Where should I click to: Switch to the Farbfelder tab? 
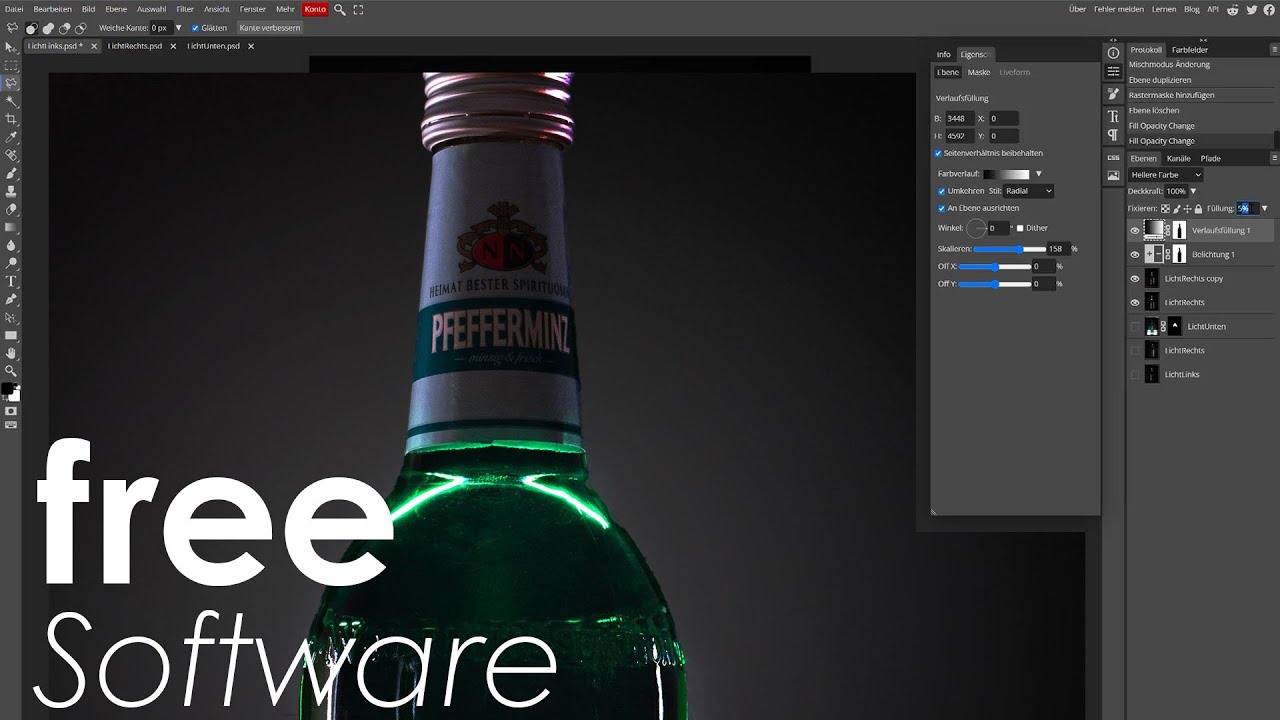(x=1190, y=49)
